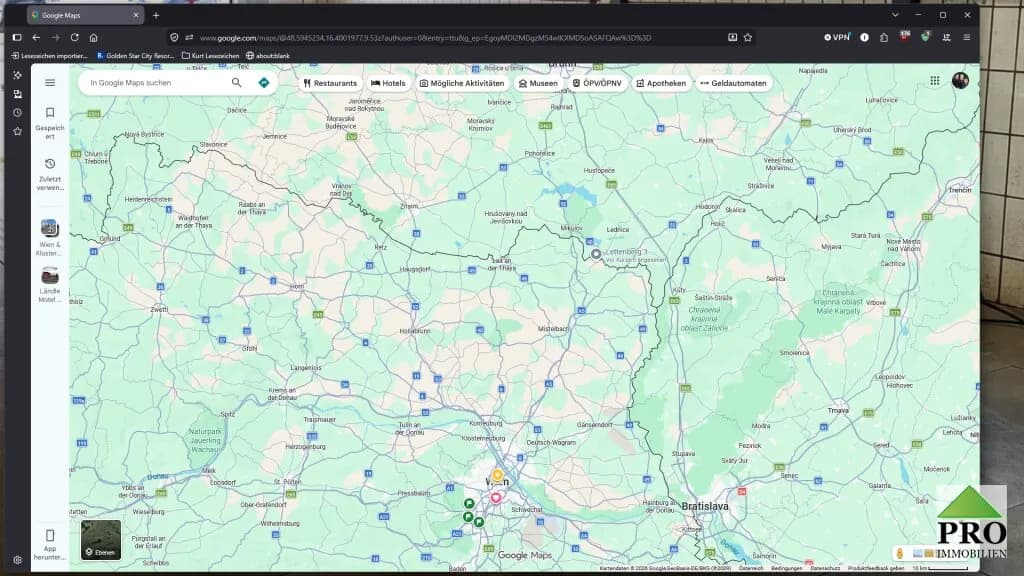This screenshot has width=1024, height=576.
Task: Click the top browser-sidebar workspace icon
Action: tap(18, 75)
